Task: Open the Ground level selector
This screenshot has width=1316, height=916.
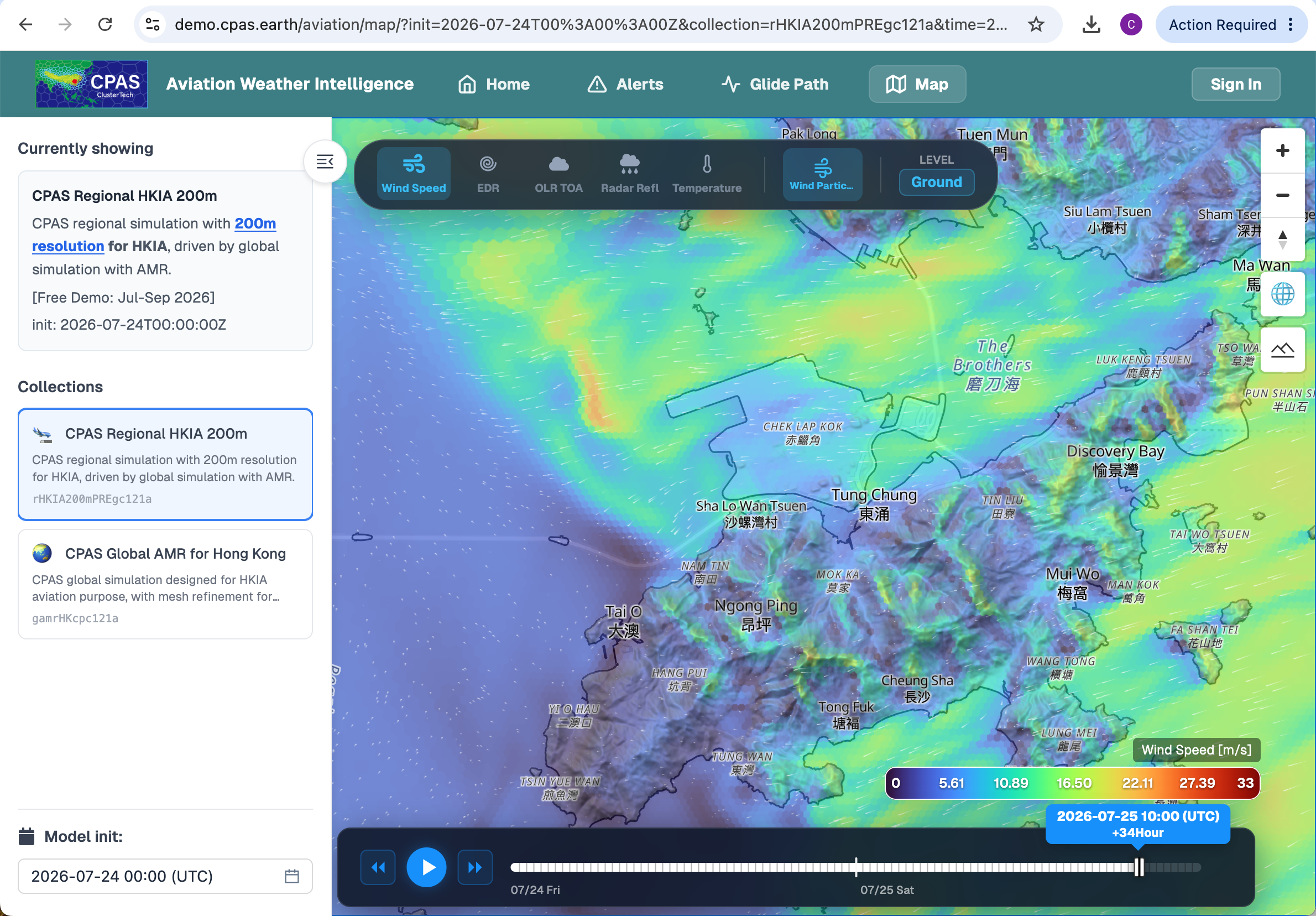Action: 936,183
